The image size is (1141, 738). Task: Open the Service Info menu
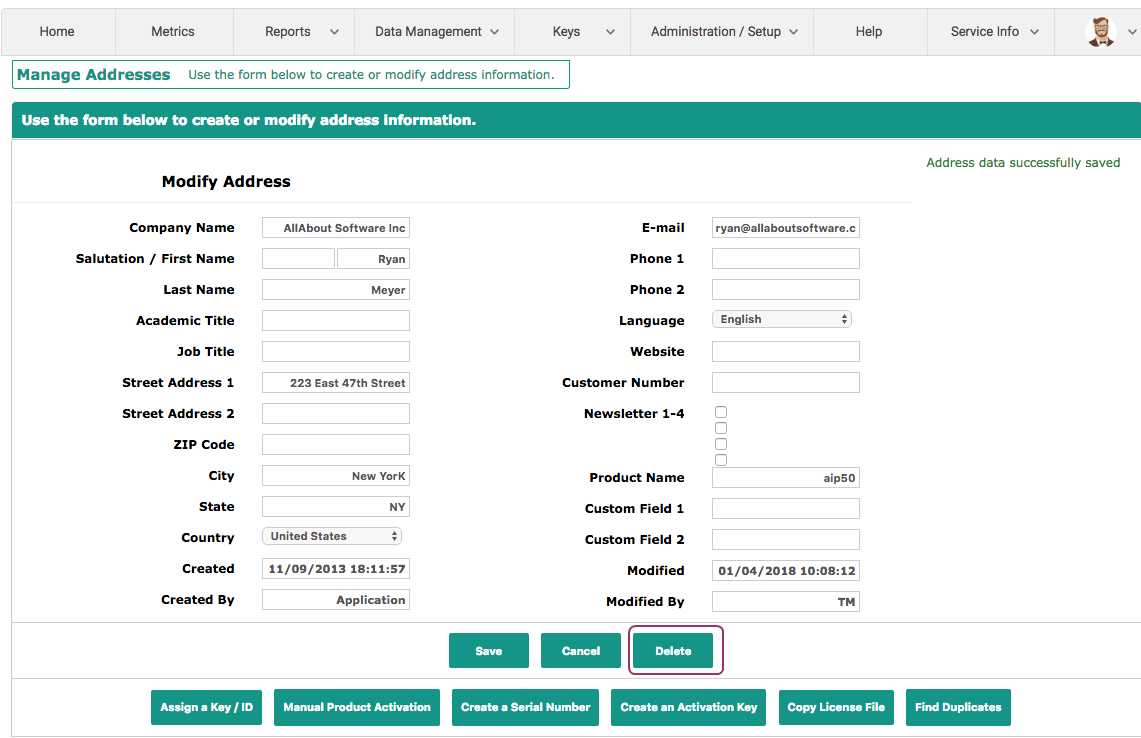pos(990,31)
